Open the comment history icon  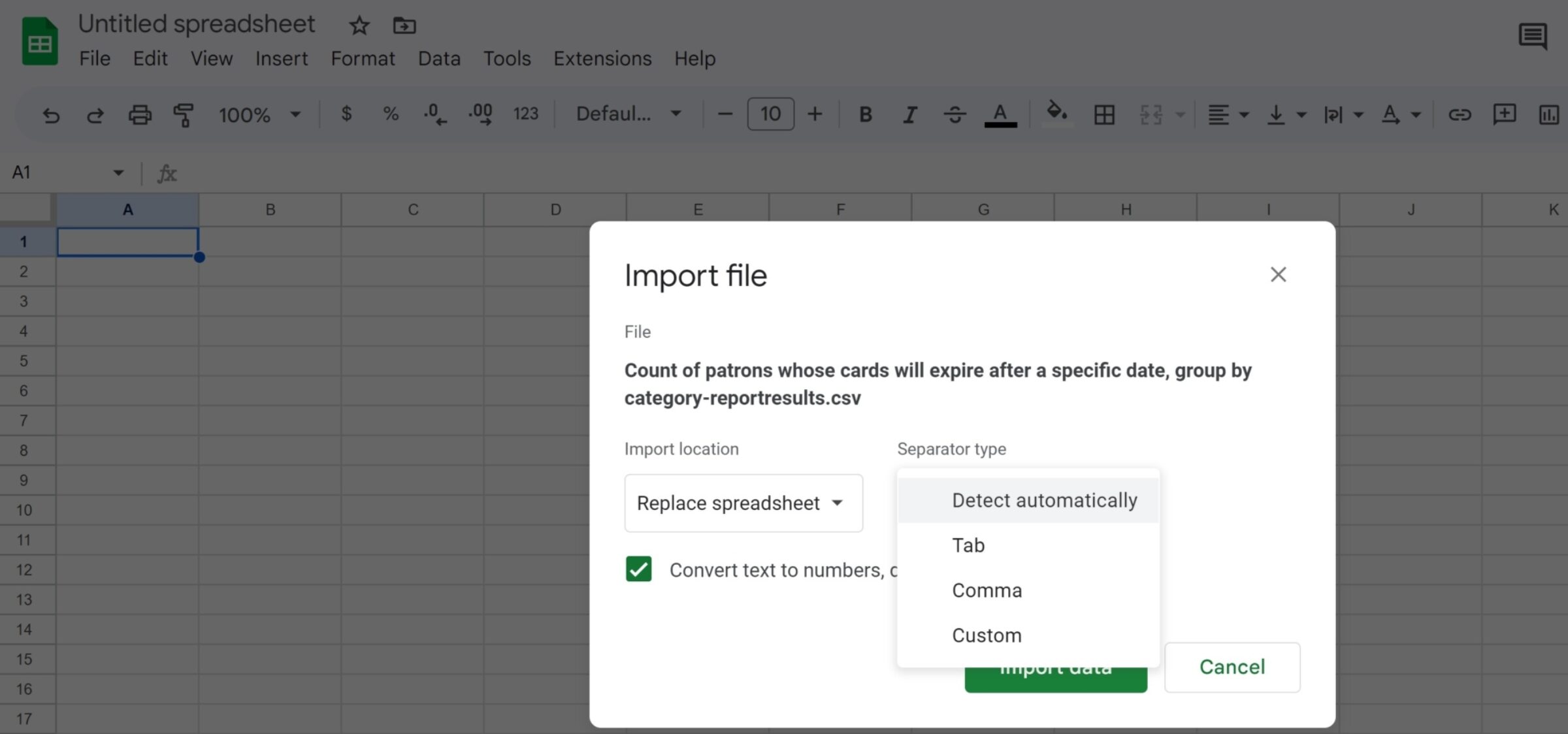[1532, 36]
